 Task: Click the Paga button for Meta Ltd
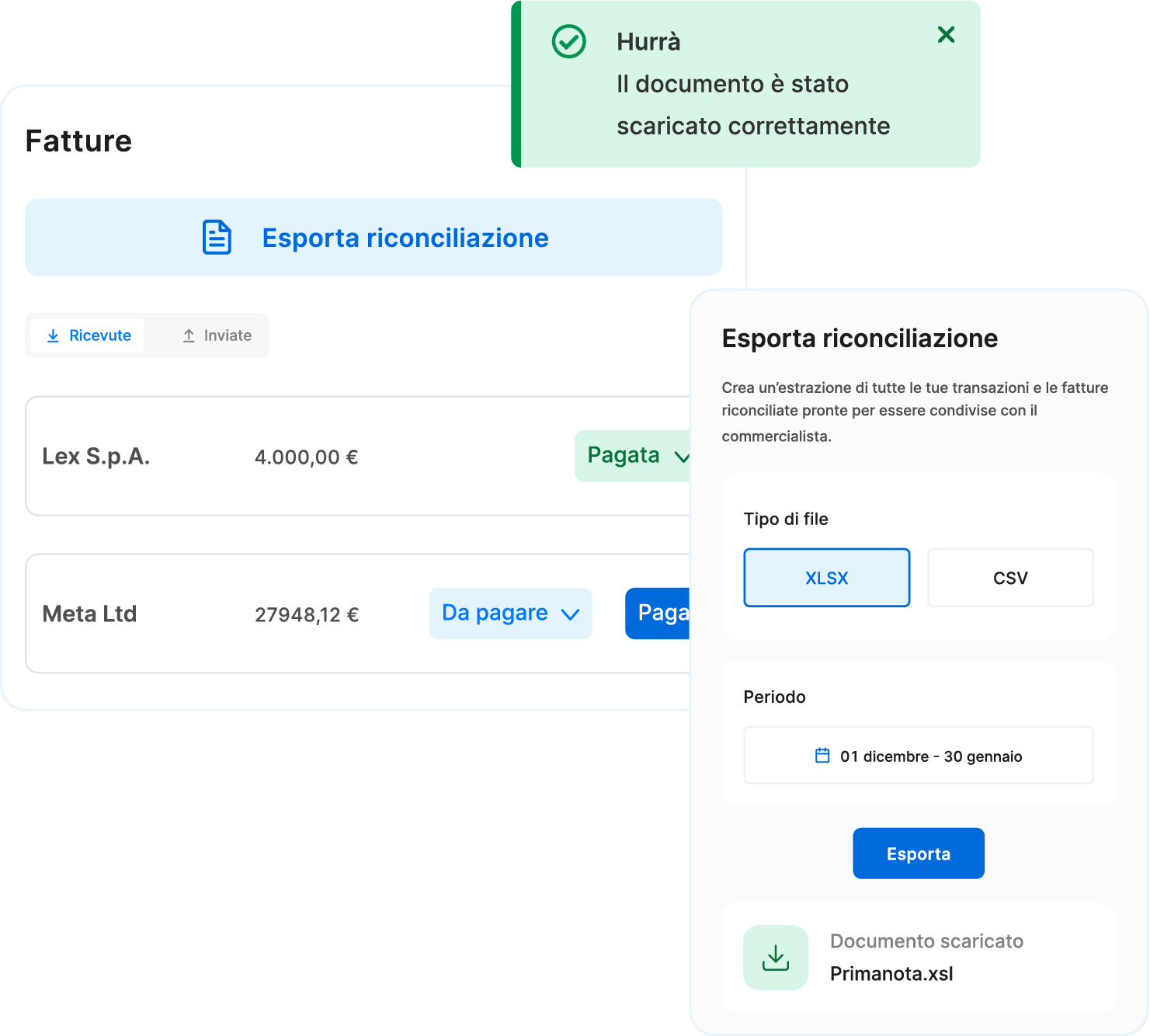pos(658,614)
